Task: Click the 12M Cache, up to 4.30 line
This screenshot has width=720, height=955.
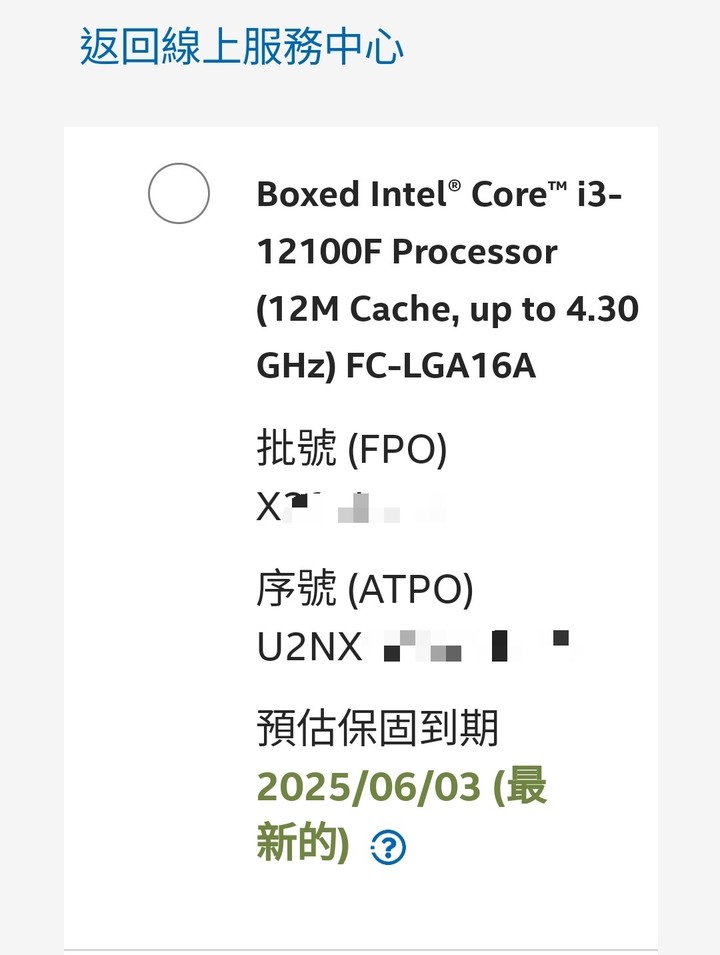Action: (x=447, y=309)
